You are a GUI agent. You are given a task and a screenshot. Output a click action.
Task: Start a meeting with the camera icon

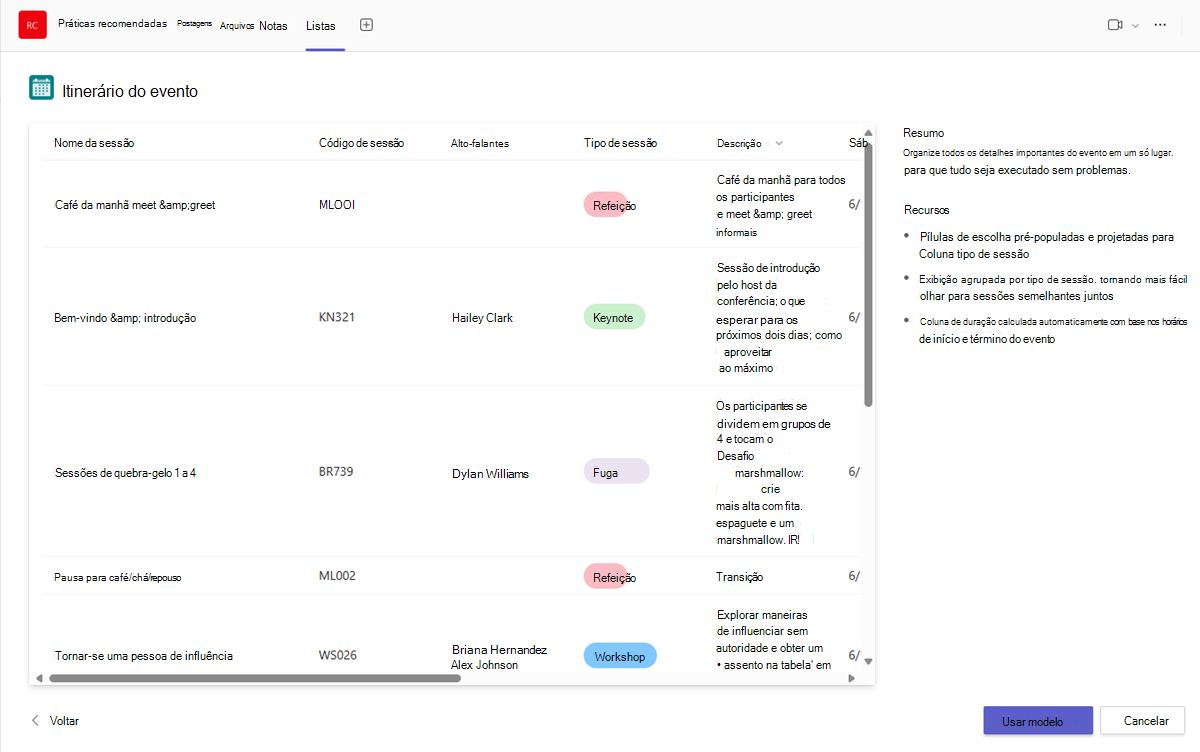[1115, 25]
